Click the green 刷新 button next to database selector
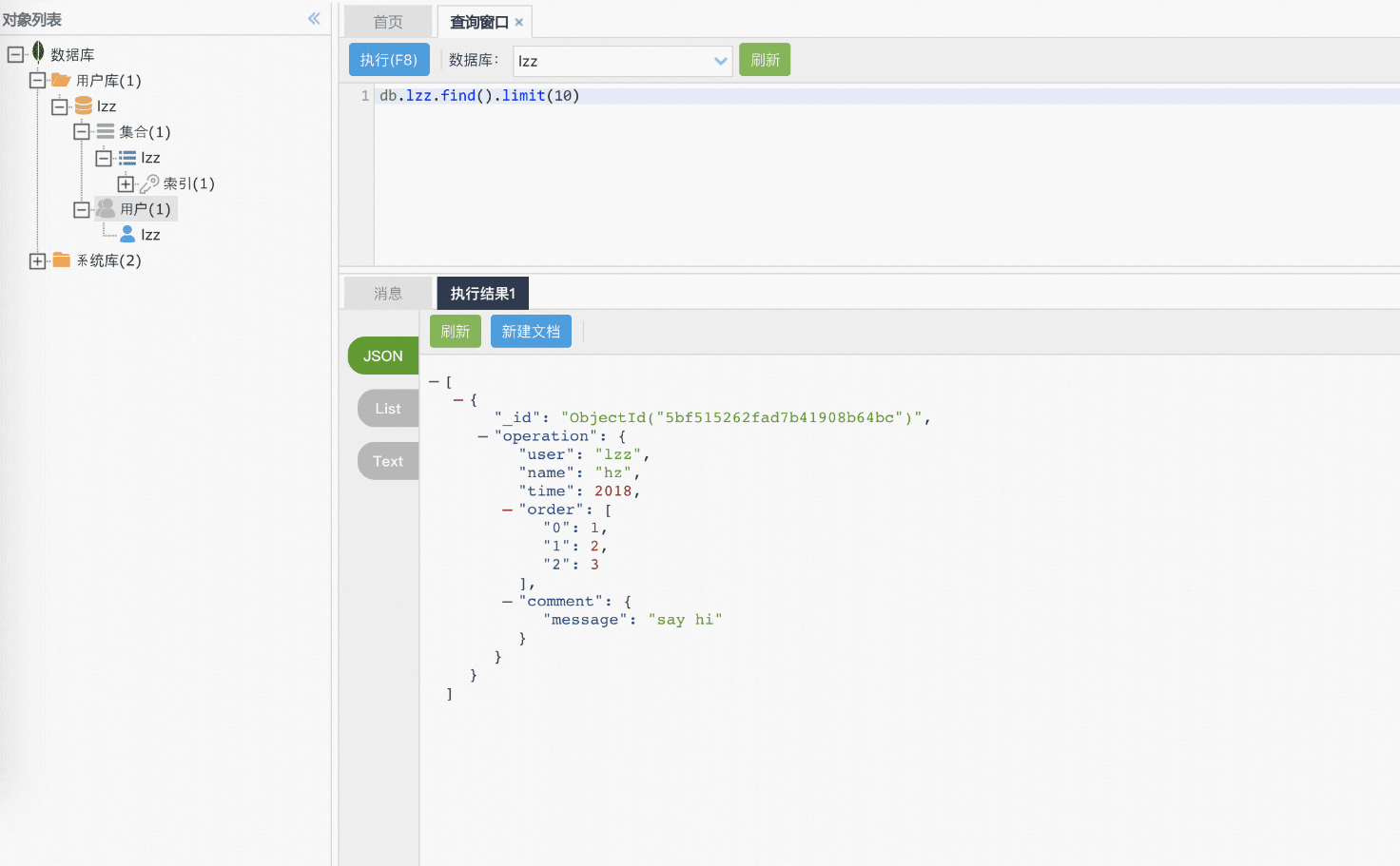 point(765,60)
